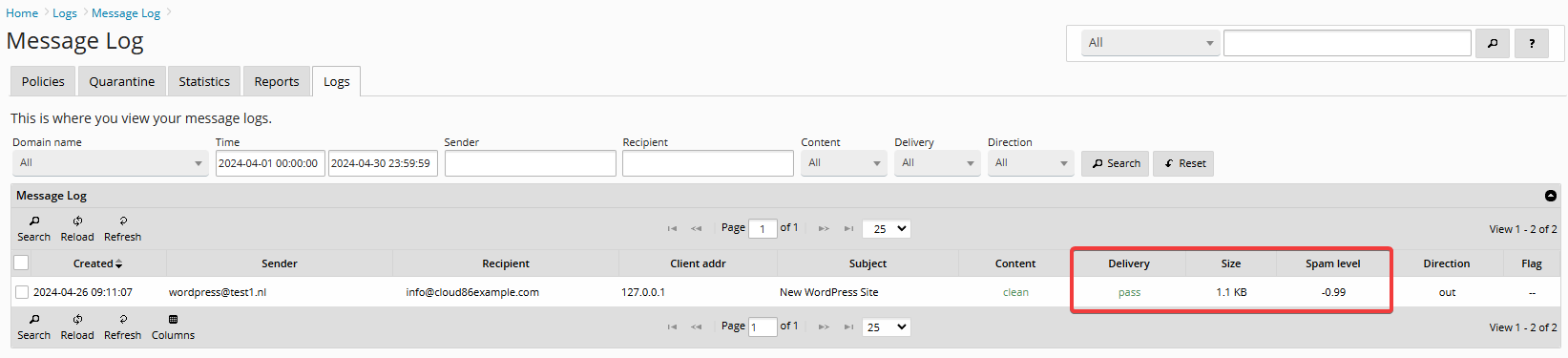Image resolution: width=1568 pixels, height=358 pixels.
Task: Open the Message Log breadcrumb link
Action: (126, 13)
